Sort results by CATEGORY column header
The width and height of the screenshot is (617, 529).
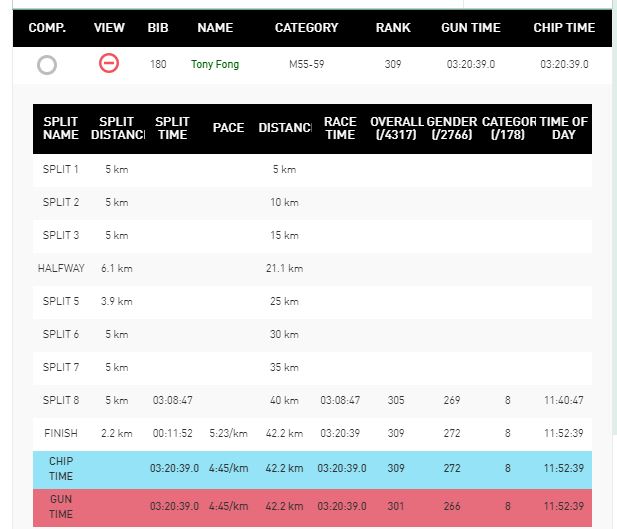point(307,28)
